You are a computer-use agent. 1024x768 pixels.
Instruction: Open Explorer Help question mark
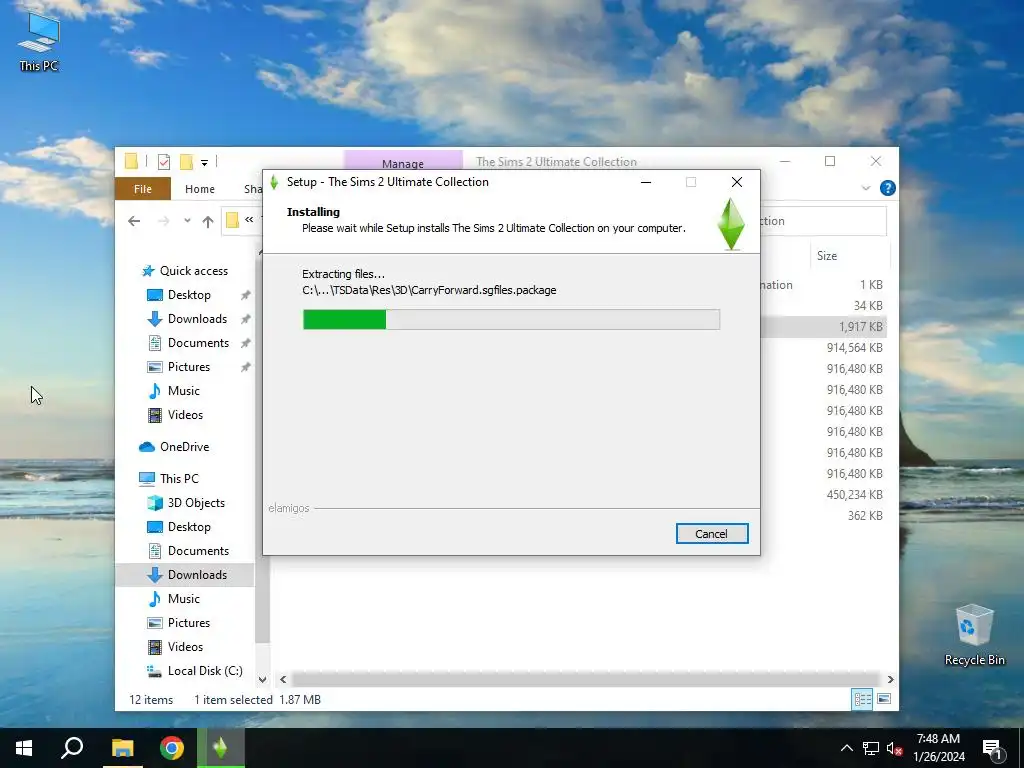(x=888, y=189)
